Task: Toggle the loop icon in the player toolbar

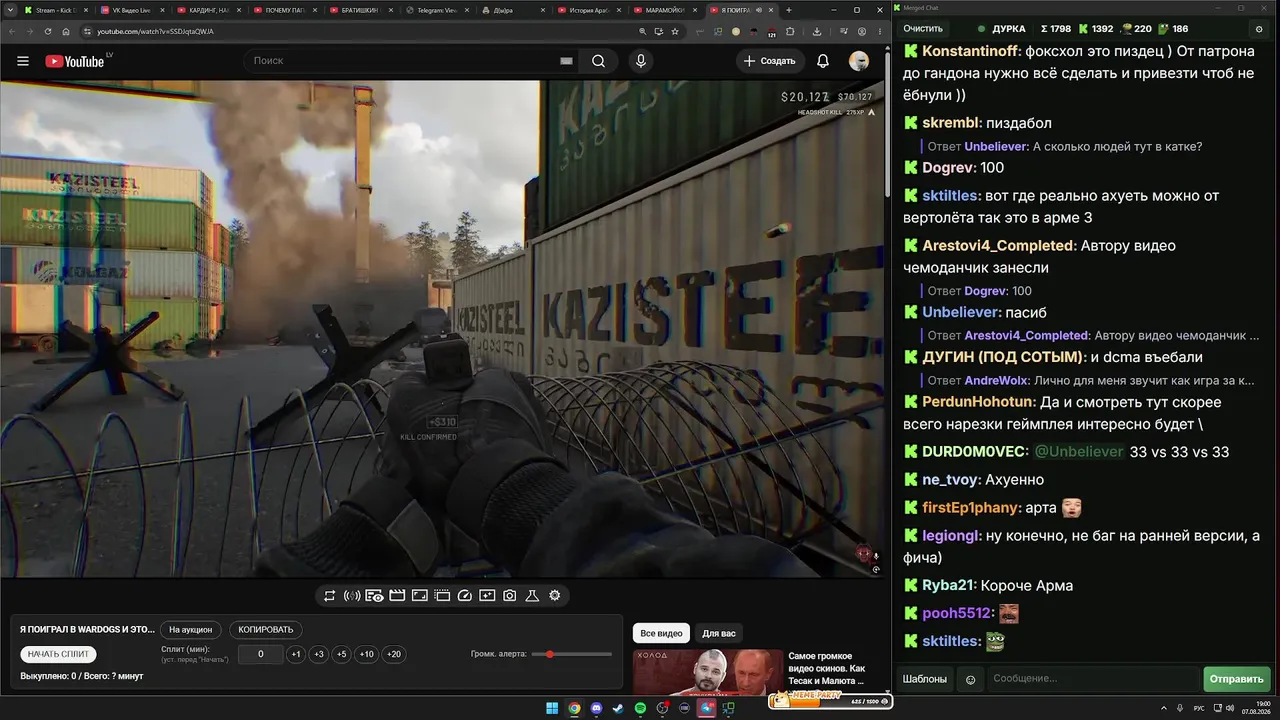Action: [x=329, y=596]
